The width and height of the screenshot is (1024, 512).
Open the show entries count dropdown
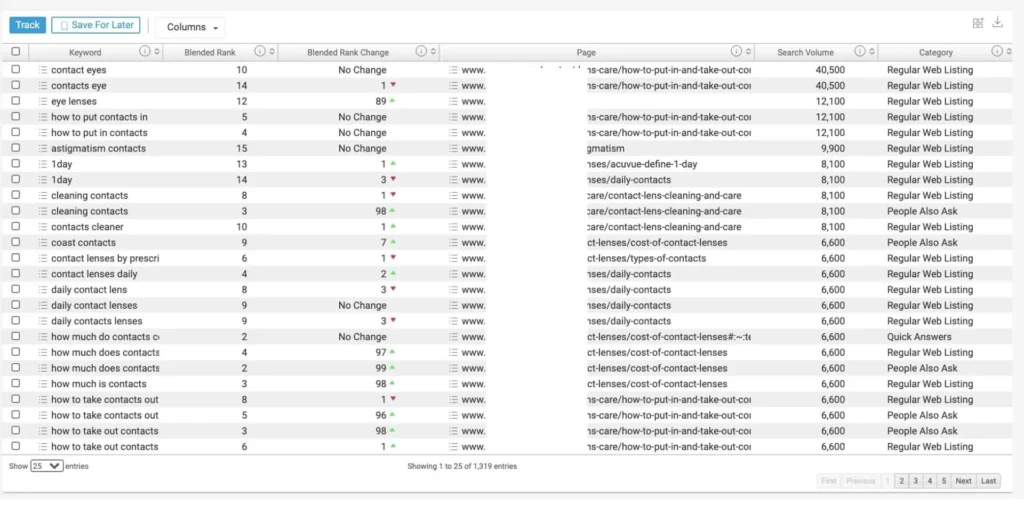tap(47, 466)
